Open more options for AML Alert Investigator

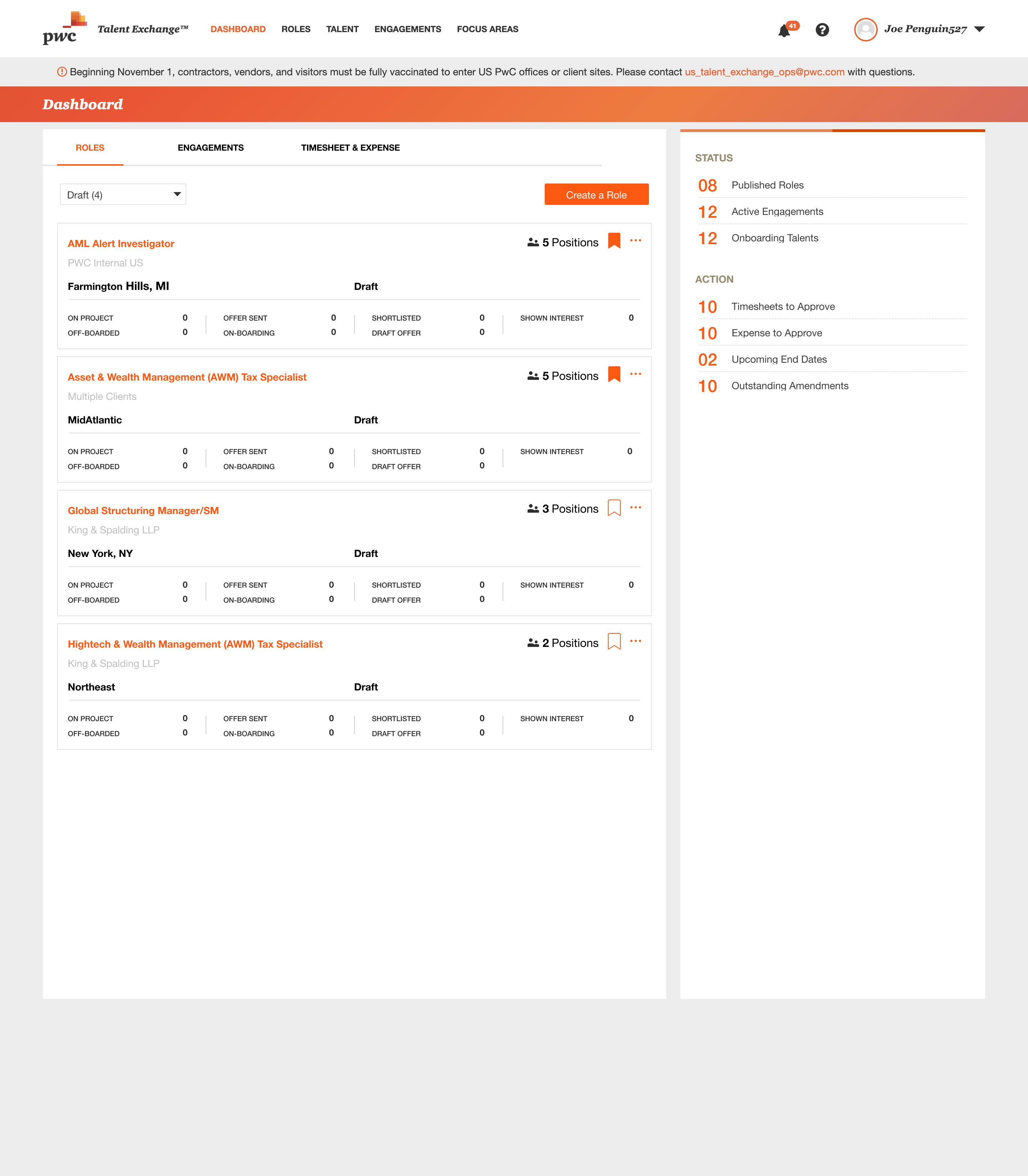click(636, 241)
